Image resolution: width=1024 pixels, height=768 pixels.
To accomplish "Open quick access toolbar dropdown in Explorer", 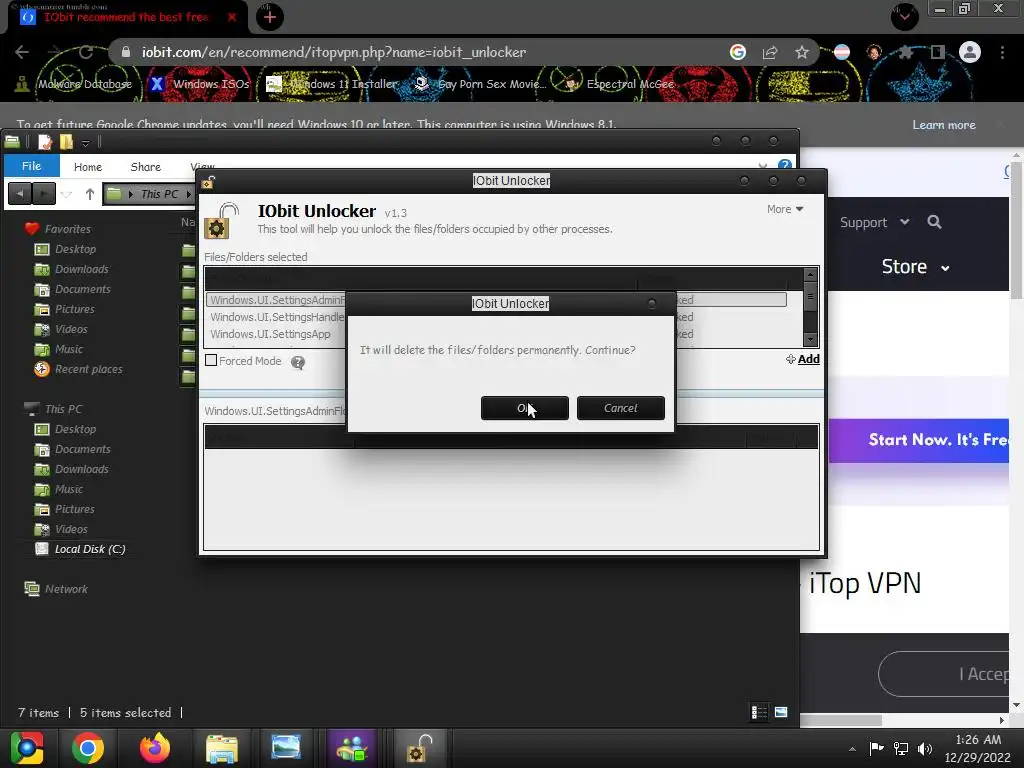I will (86, 142).
